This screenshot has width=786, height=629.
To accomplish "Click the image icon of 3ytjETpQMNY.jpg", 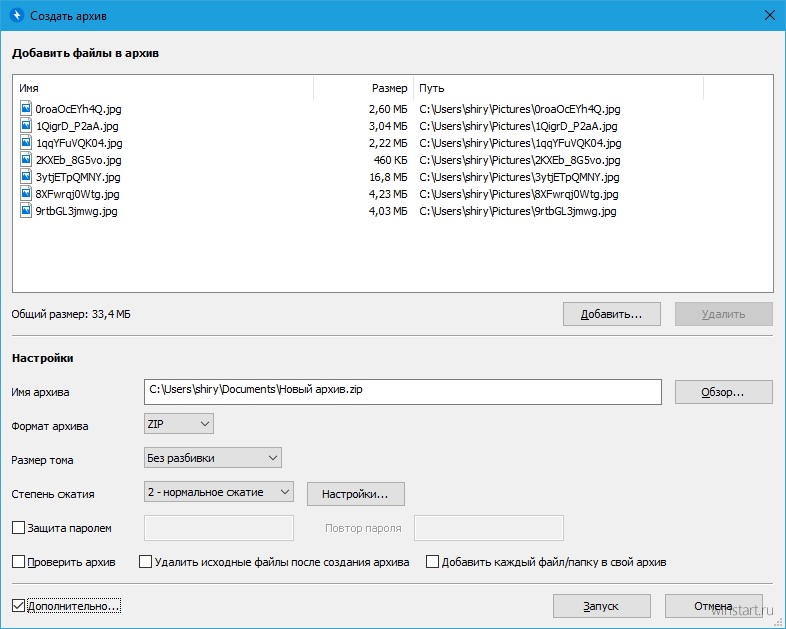I will (x=26, y=176).
